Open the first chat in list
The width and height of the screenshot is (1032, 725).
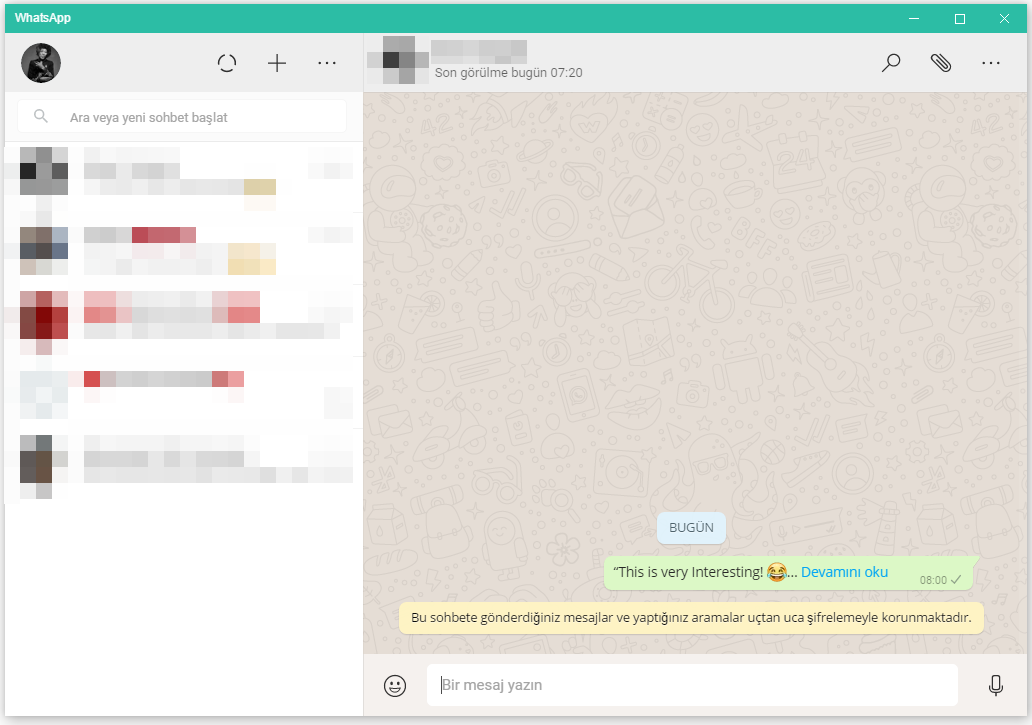[185, 178]
